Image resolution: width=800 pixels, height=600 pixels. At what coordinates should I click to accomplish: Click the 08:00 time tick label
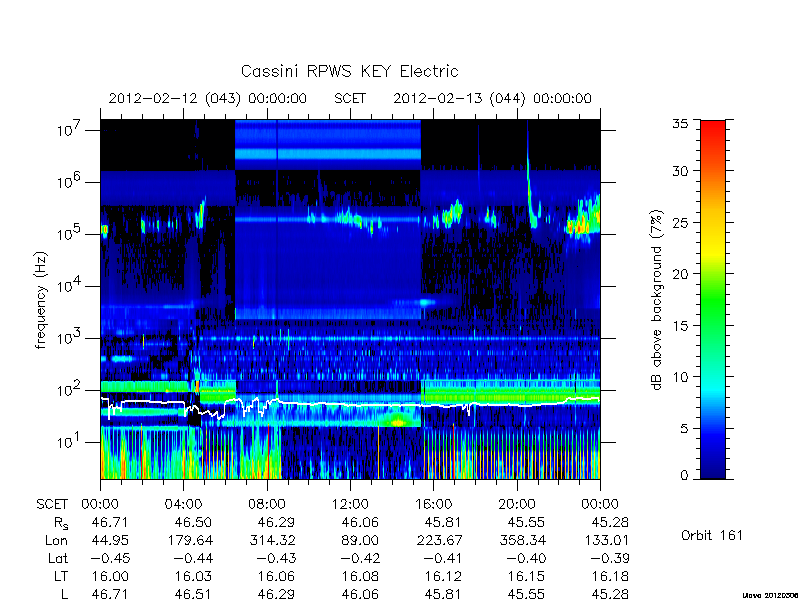[267, 504]
